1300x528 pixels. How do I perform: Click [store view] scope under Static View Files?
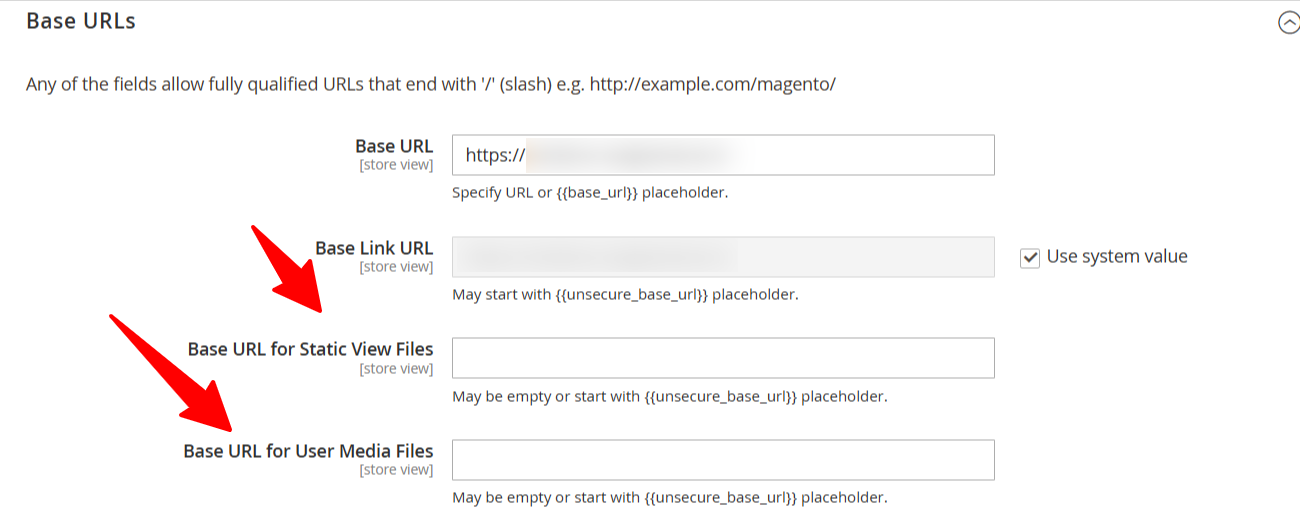[396, 369]
